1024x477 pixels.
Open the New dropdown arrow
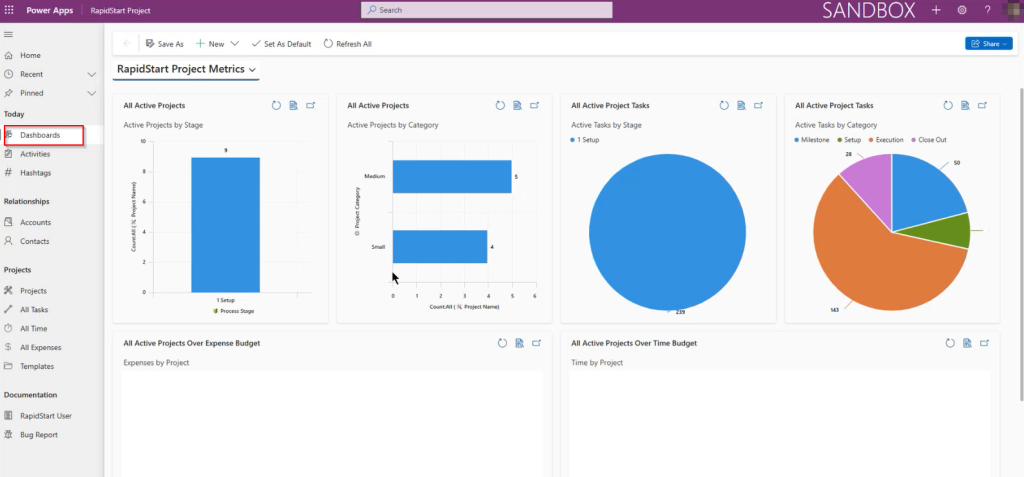tap(235, 44)
